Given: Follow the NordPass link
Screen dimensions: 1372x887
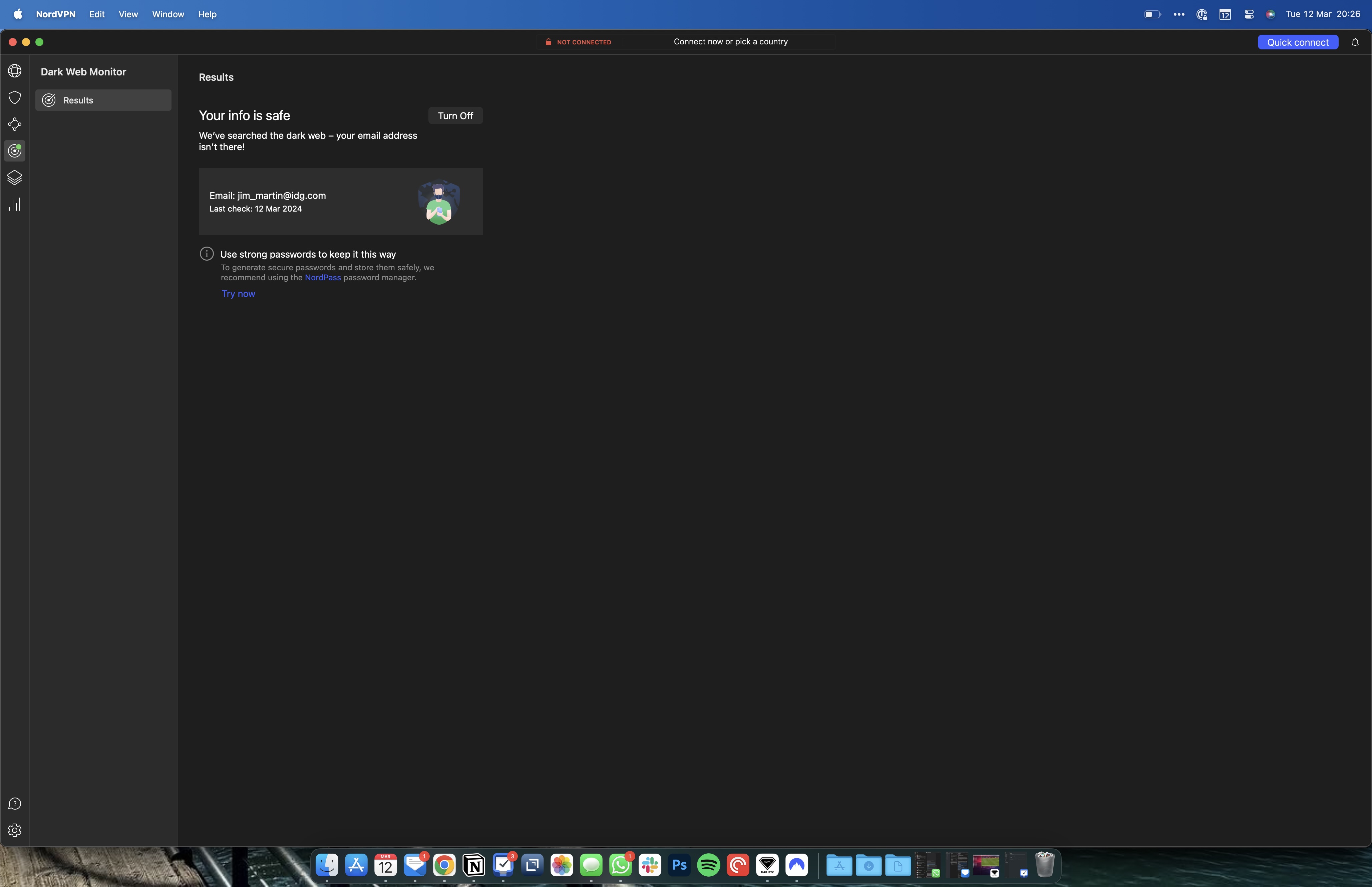Looking at the screenshot, I should 322,277.
